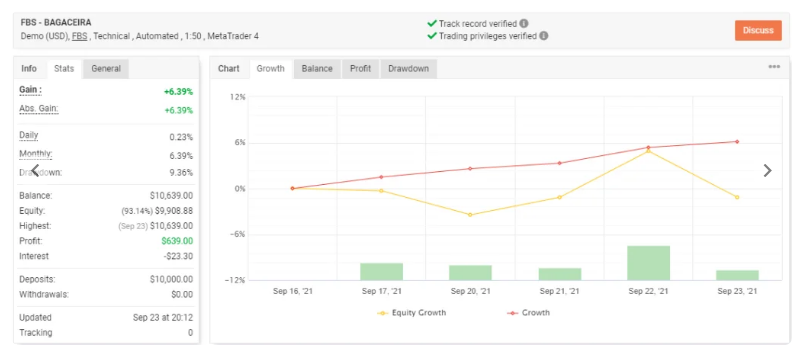Open the Info tab
Screen dimensions: 800x361
click(x=29, y=68)
